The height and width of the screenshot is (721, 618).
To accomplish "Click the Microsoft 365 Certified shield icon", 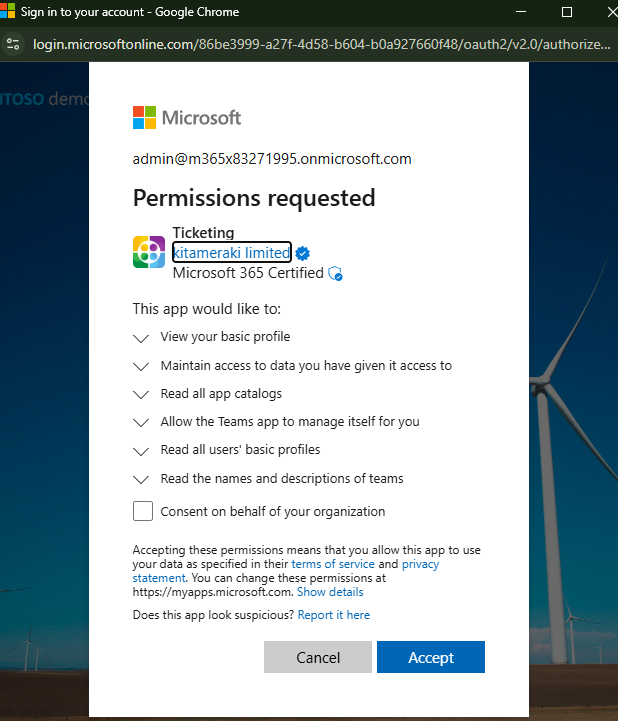I will click(336, 274).
